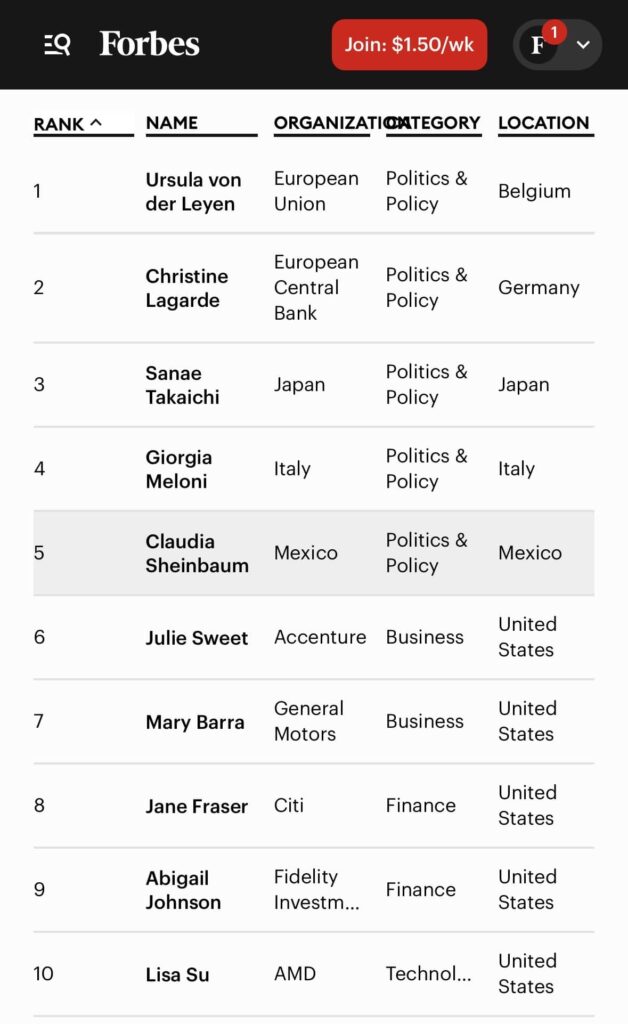Sort table by ORGANIZATION column
Image resolution: width=628 pixels, height=1024 pixels.
coord(326,123)
